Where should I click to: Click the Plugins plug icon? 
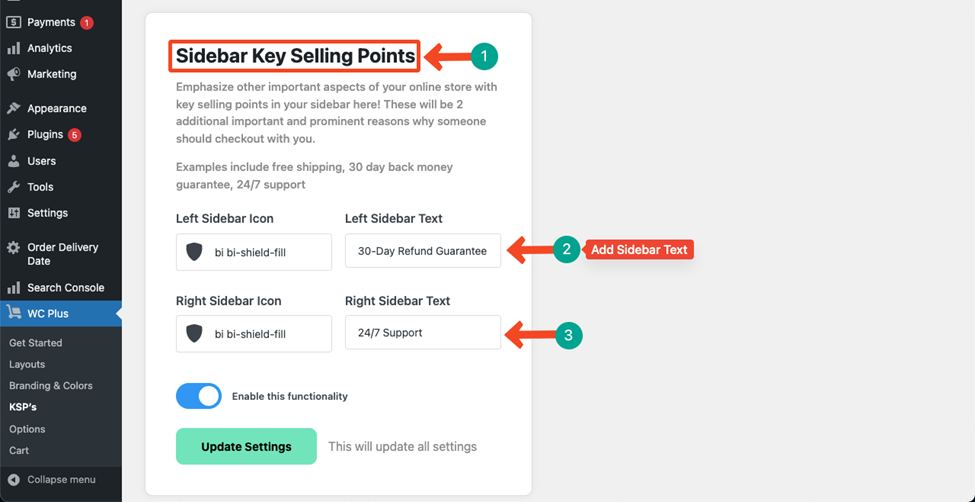coord(14,134)
